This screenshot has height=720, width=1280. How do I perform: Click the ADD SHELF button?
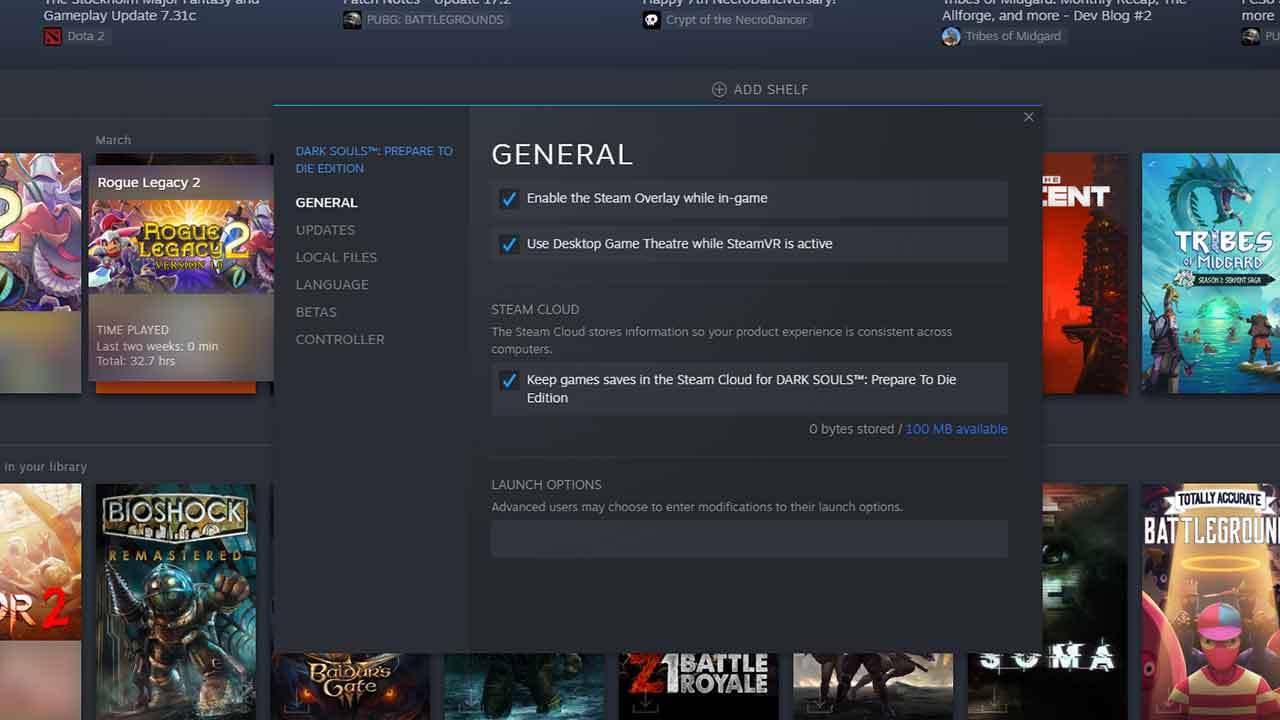[x=760, y=89]
